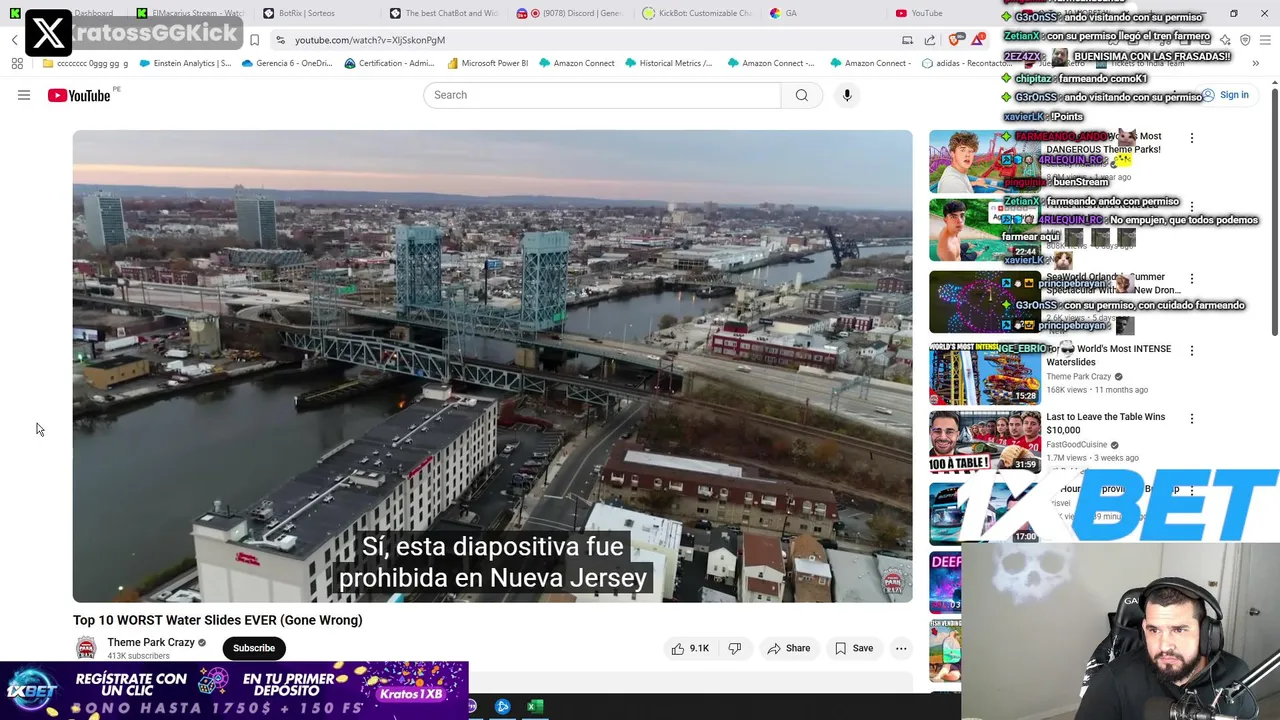Open the Microsoft Power BI bookmark
The image size is (1280, 720).
click(487, 63)
